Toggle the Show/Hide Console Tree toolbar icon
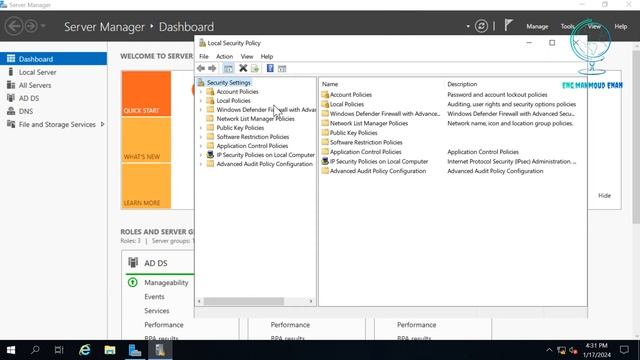640x360 pixels. point(228,69)
